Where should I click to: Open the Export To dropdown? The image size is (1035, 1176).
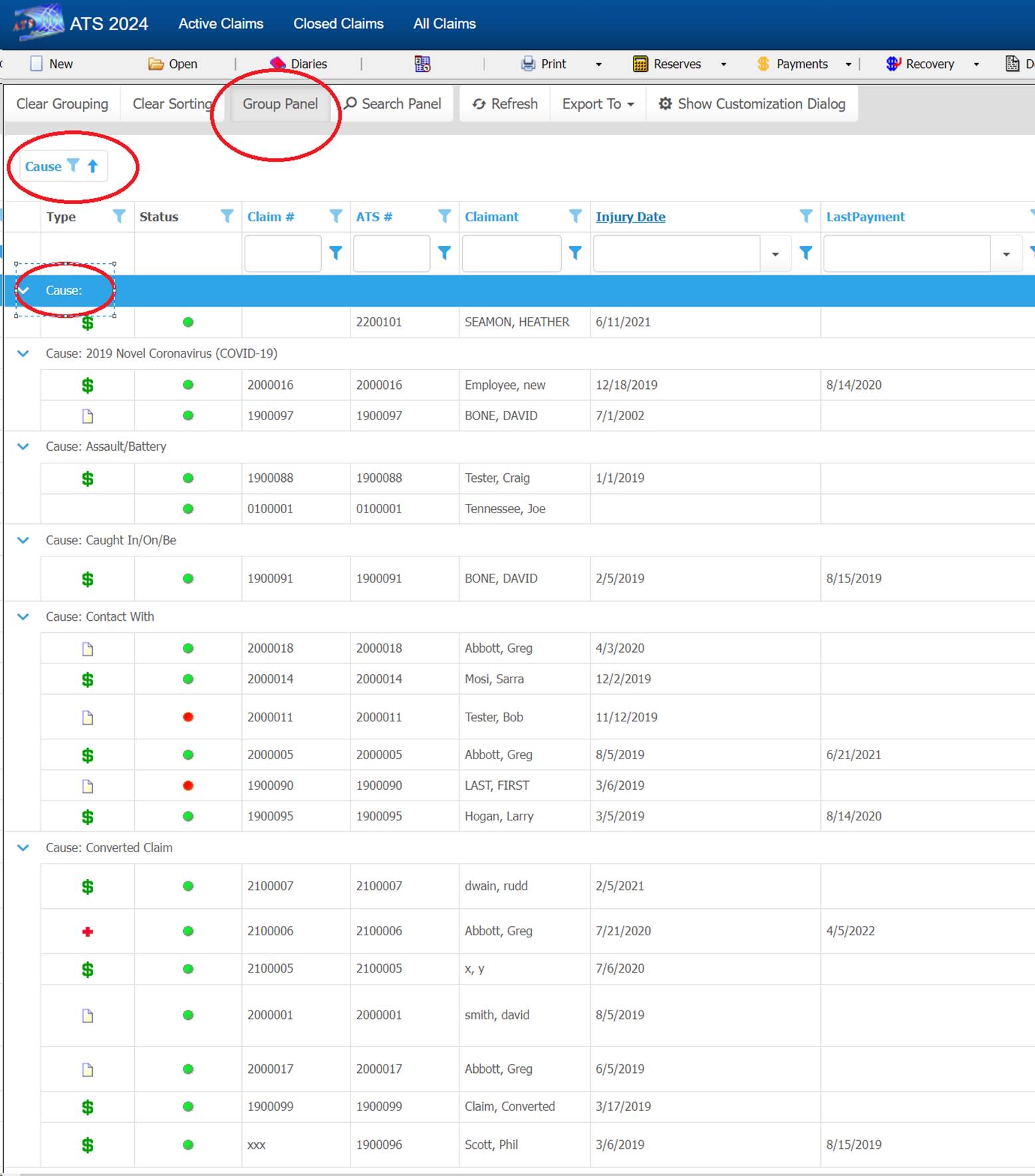598,104
